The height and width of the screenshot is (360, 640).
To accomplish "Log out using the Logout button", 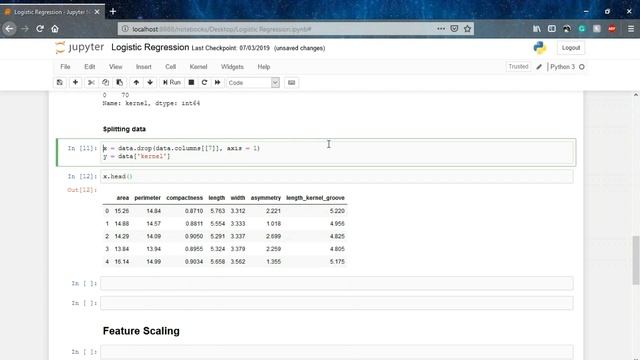I will pos(571,48).
